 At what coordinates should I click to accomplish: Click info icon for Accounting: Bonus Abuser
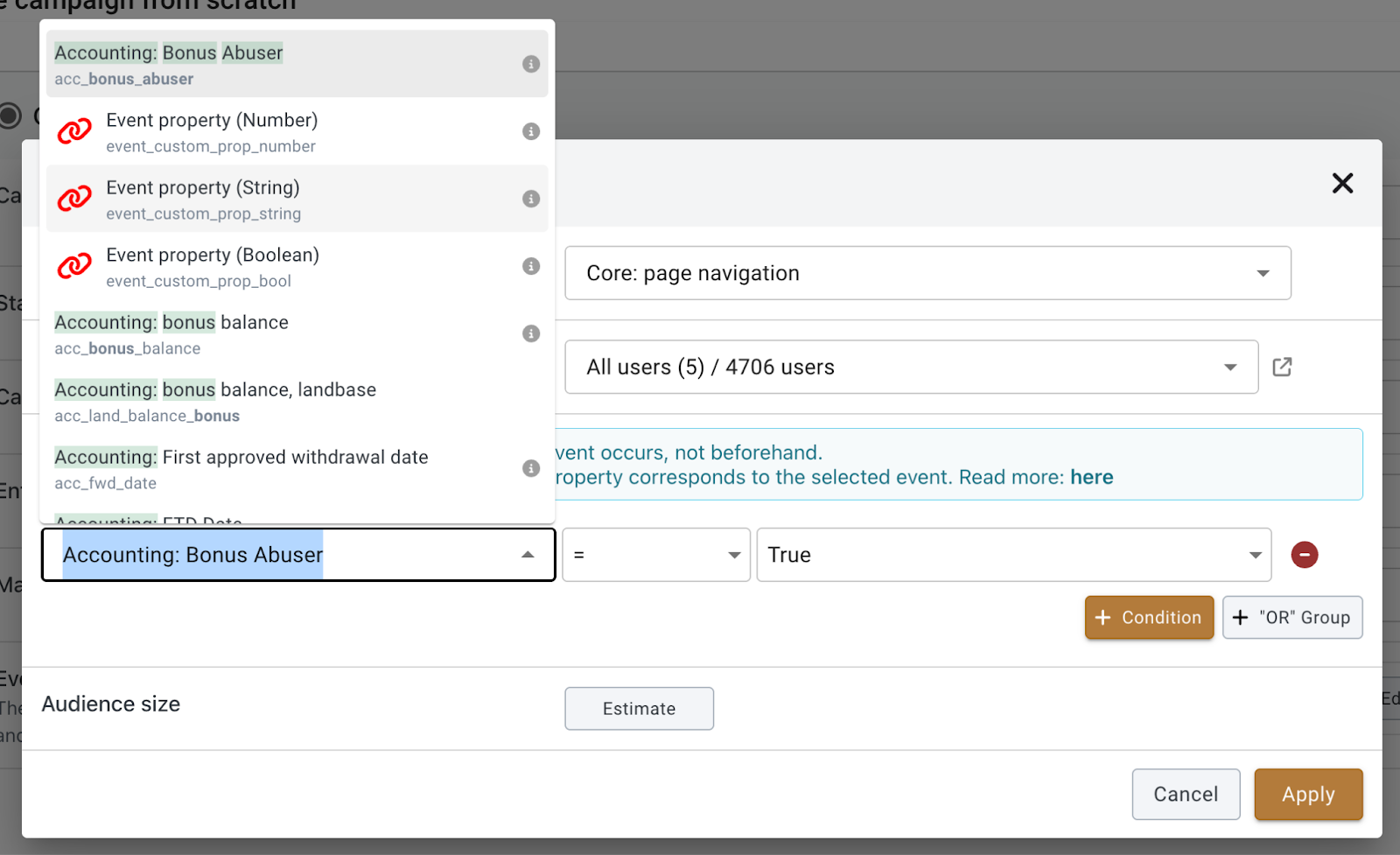(x=530, y=64)
